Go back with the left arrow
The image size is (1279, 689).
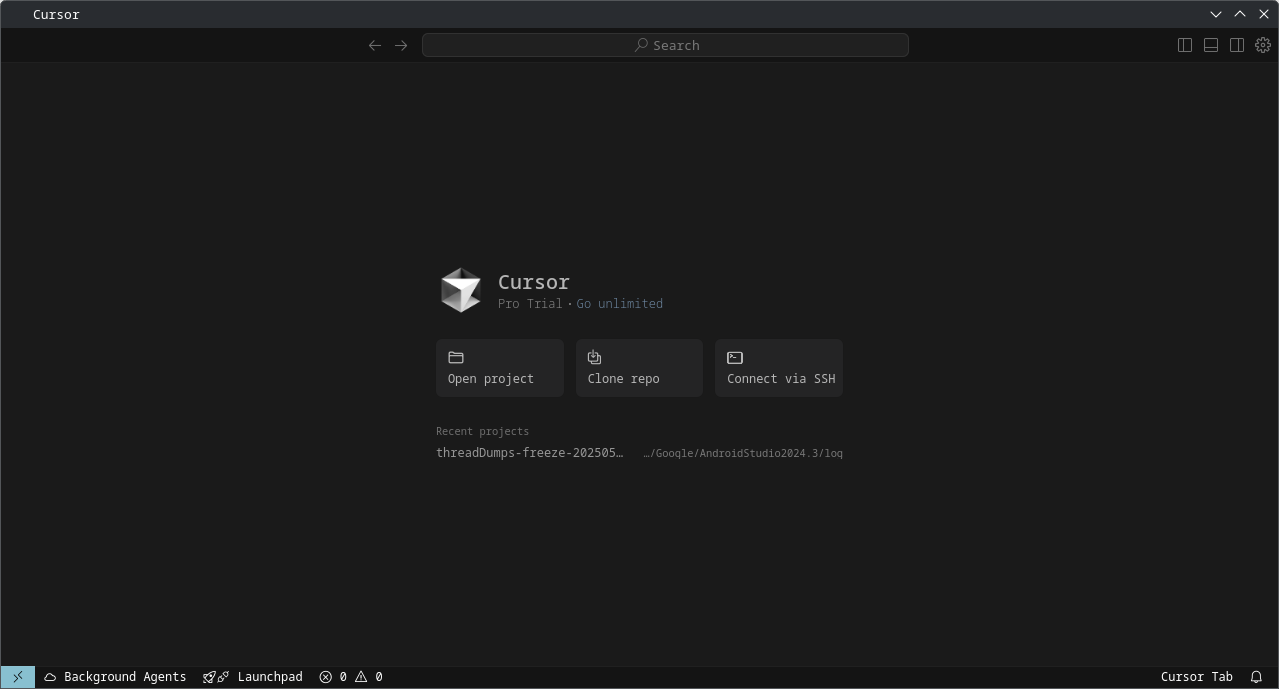coord(375,45)
